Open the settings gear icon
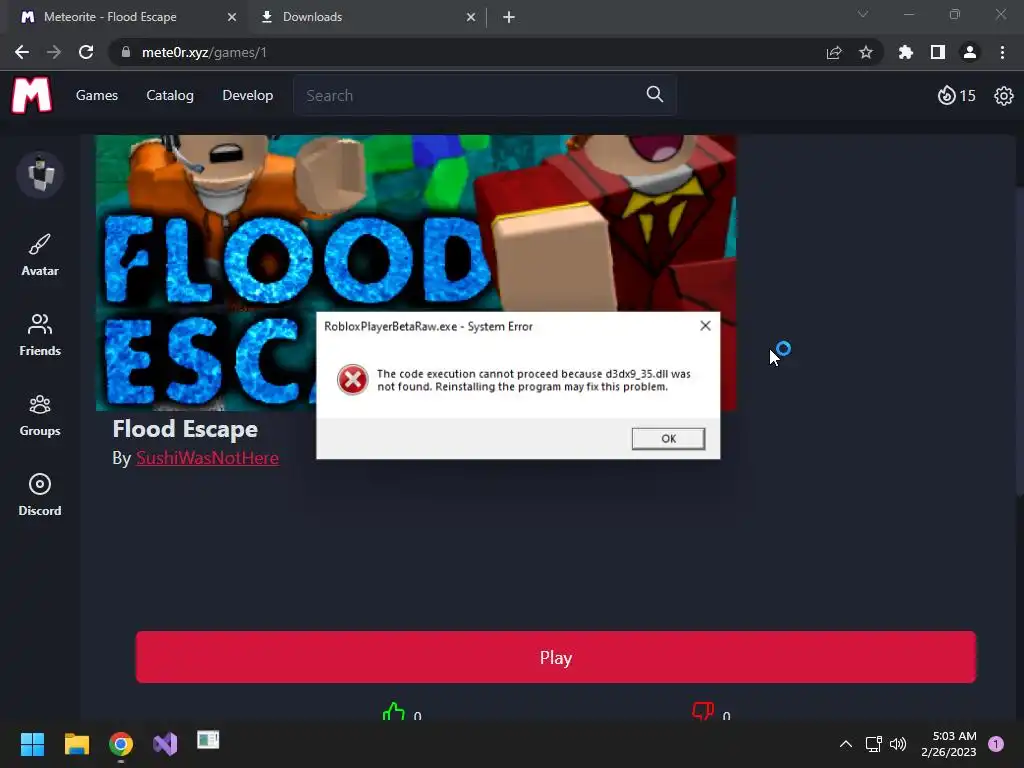This screenshot has height=768, width=1024. (x=1003, y=96)
